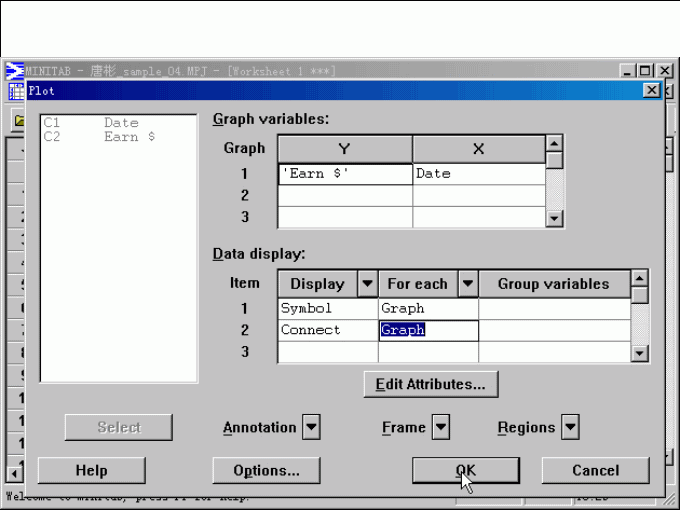Select the Y field containing 'Earn $'

pos(345,174)
